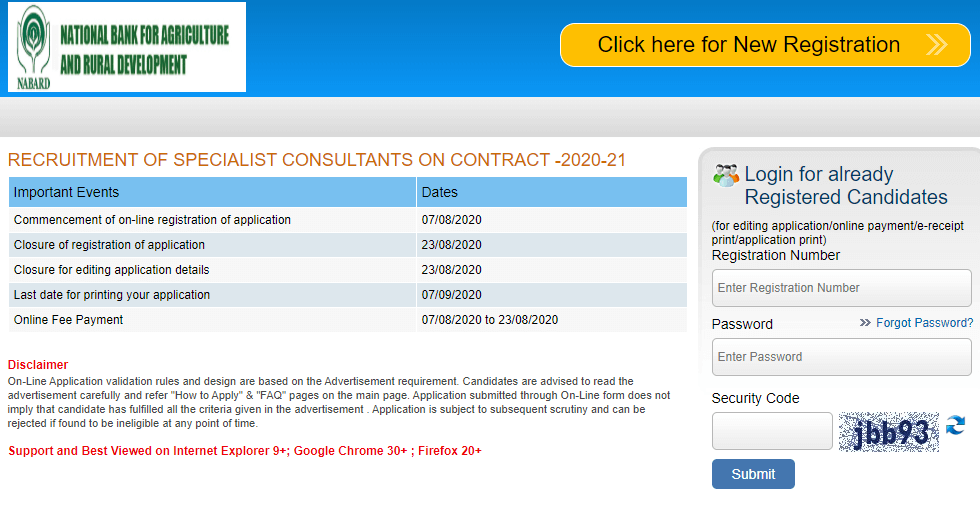Click the red Disclaimer heading
Screen dimensions: 980x505
coord(38,365)
